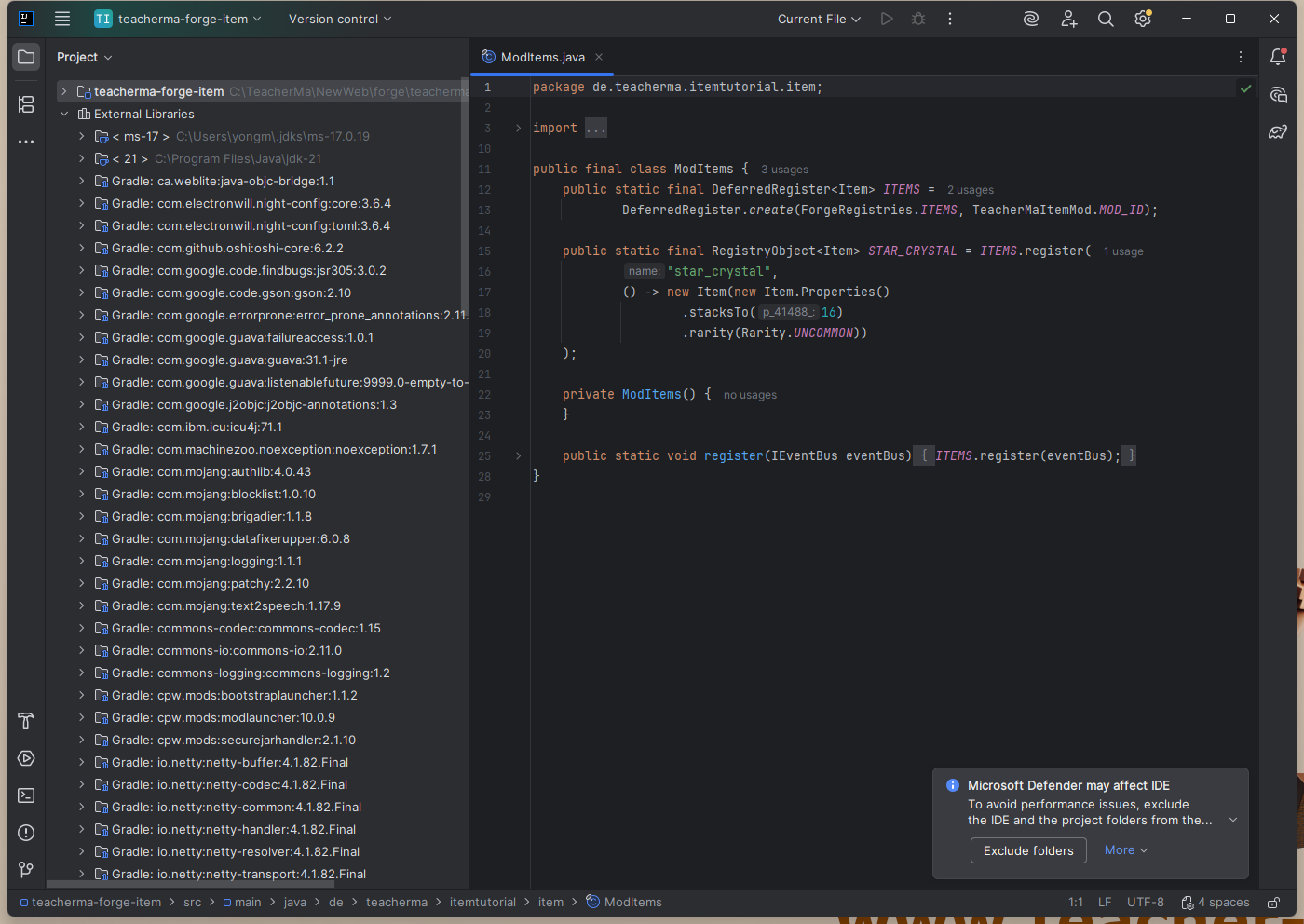Image resolution: width=1304 pixels, height=924 pixels.
Task: Open the Git version control tool window
Action: click(x=26, y=870)
